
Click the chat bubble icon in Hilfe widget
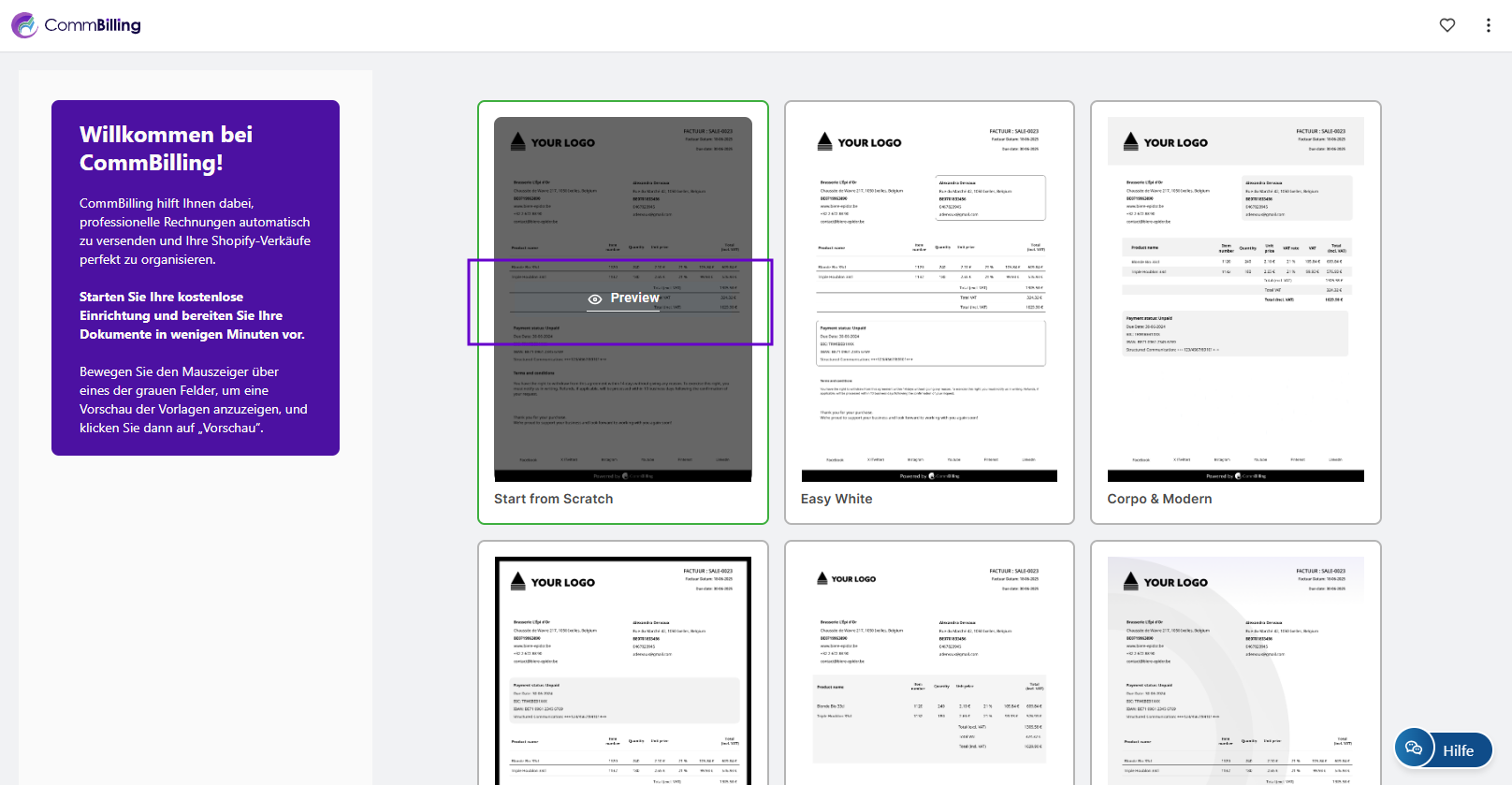[x=1414, y=748]
